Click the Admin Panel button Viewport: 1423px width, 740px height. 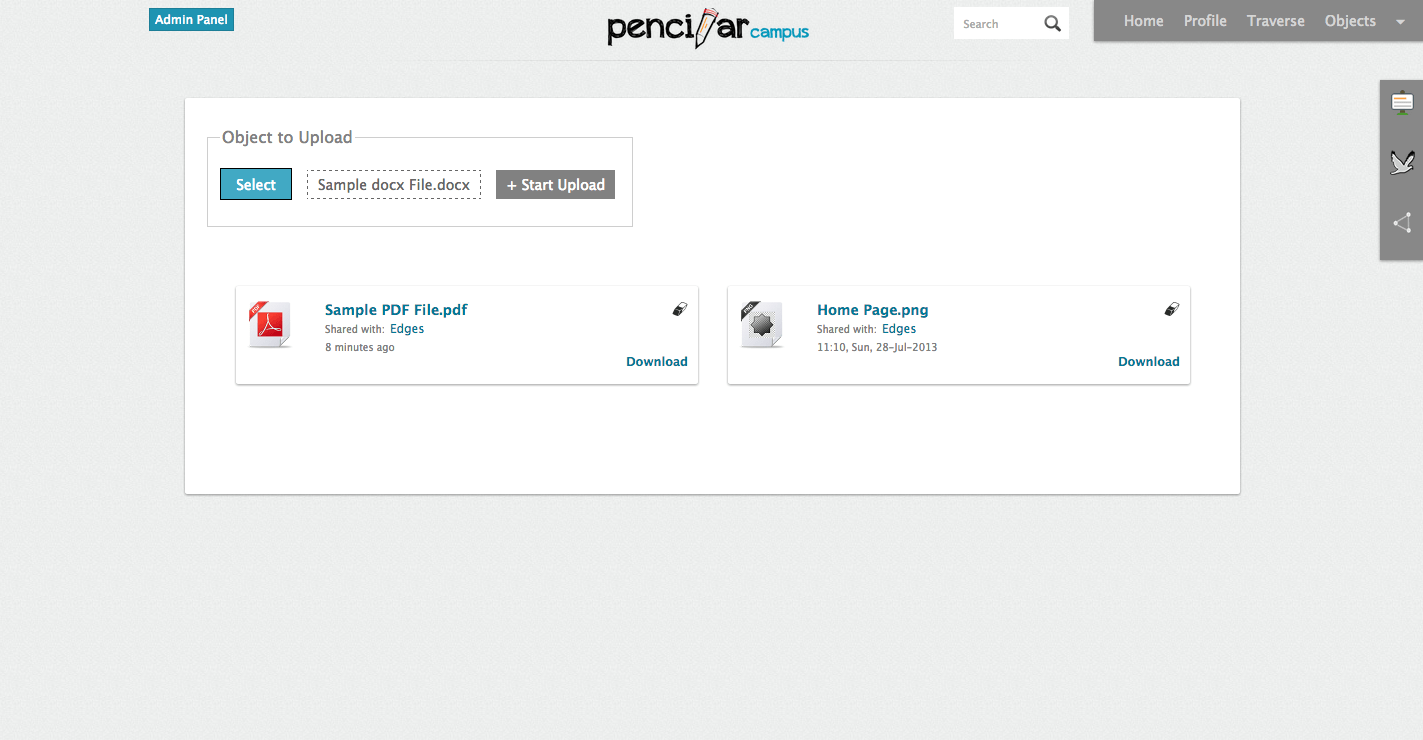(x=191, y=20)
